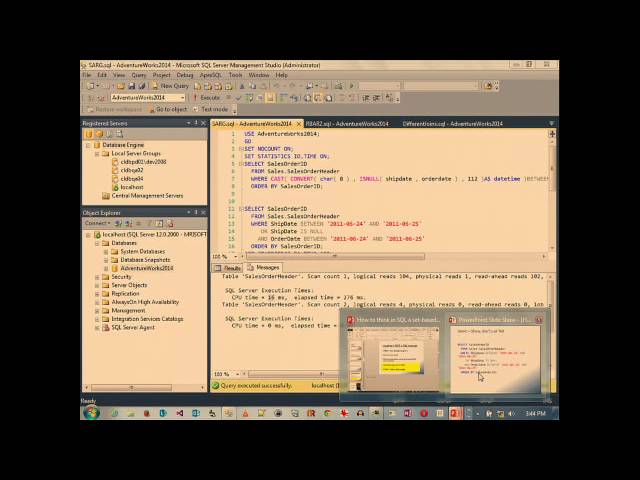Switch to the RBAR2.sql query tab
The image size is (640, 480).
[x=347, y=124]
